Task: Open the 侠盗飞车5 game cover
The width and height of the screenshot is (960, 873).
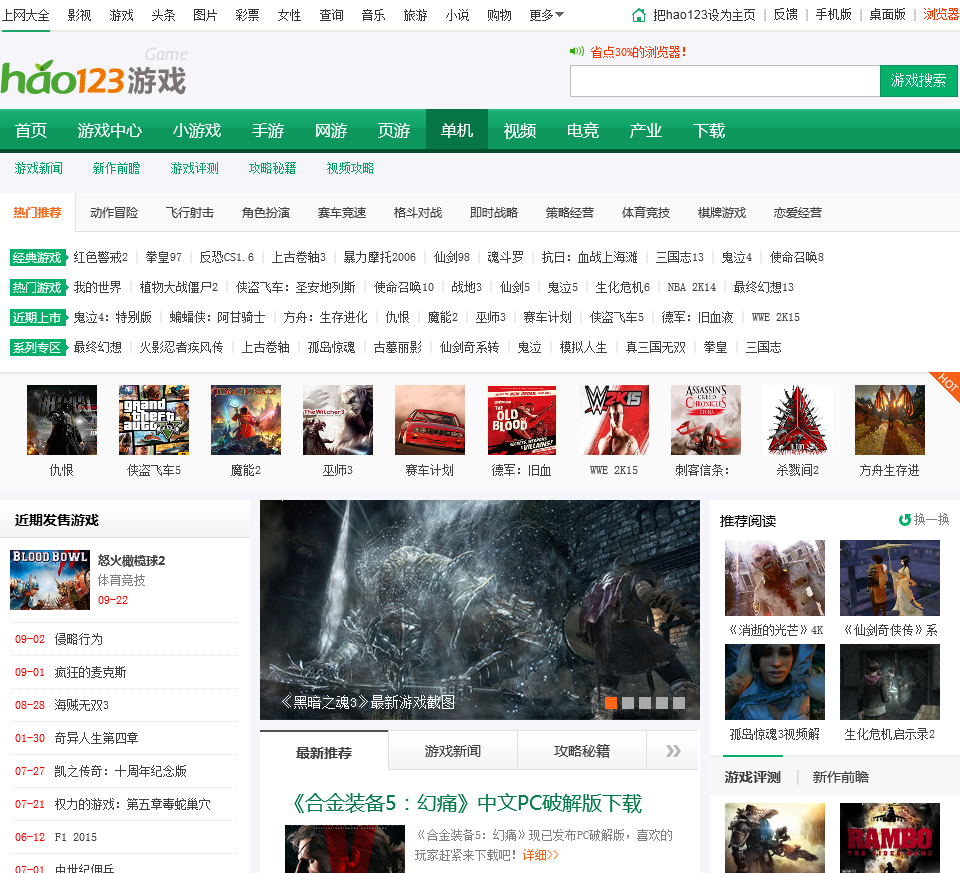Action: 154,420
